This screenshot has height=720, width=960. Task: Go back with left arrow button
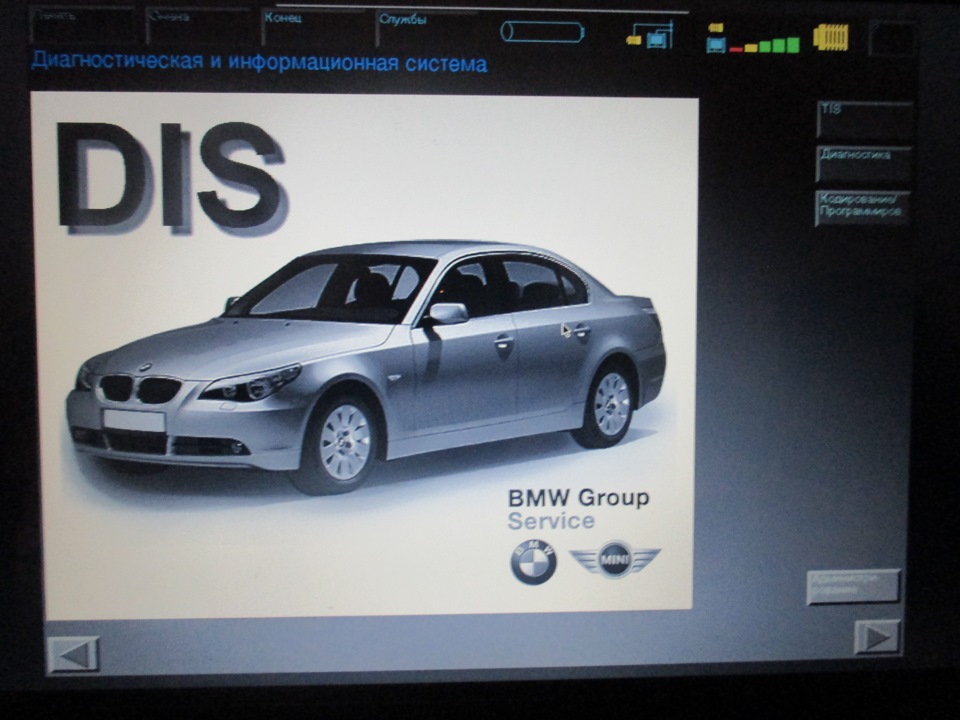coord(73,655)
